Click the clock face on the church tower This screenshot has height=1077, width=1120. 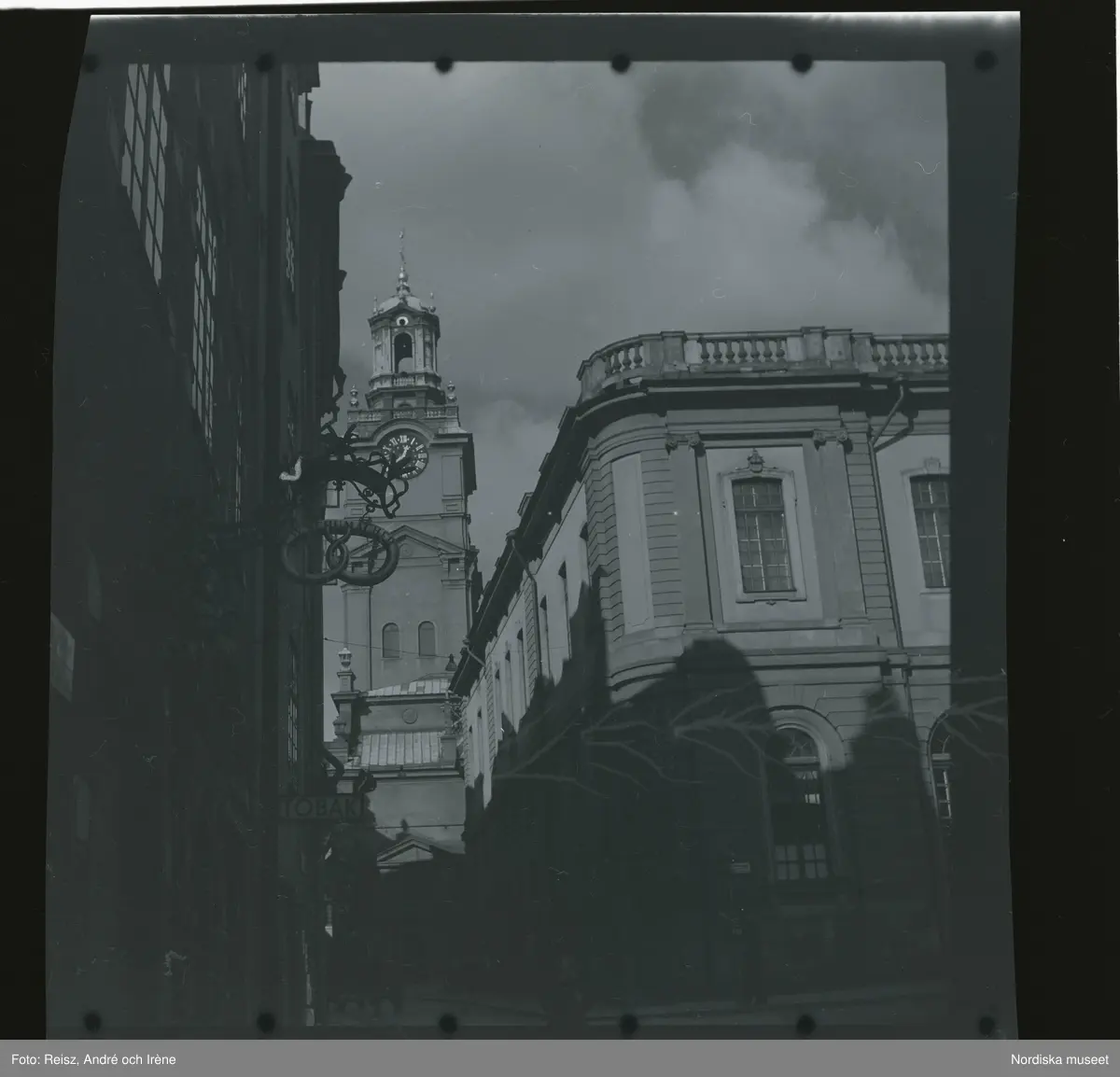[x=404, y=455]
